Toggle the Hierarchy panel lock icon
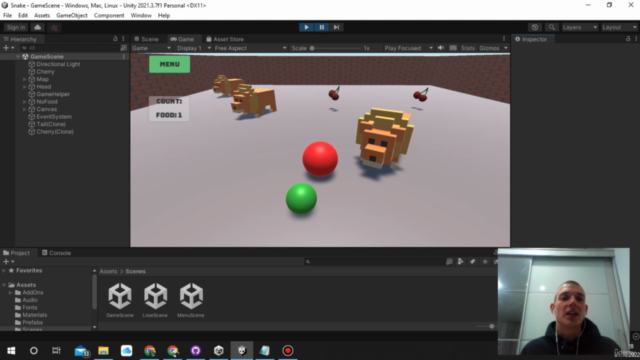Screen dimensions: 640x360 (x=115, y=39)
